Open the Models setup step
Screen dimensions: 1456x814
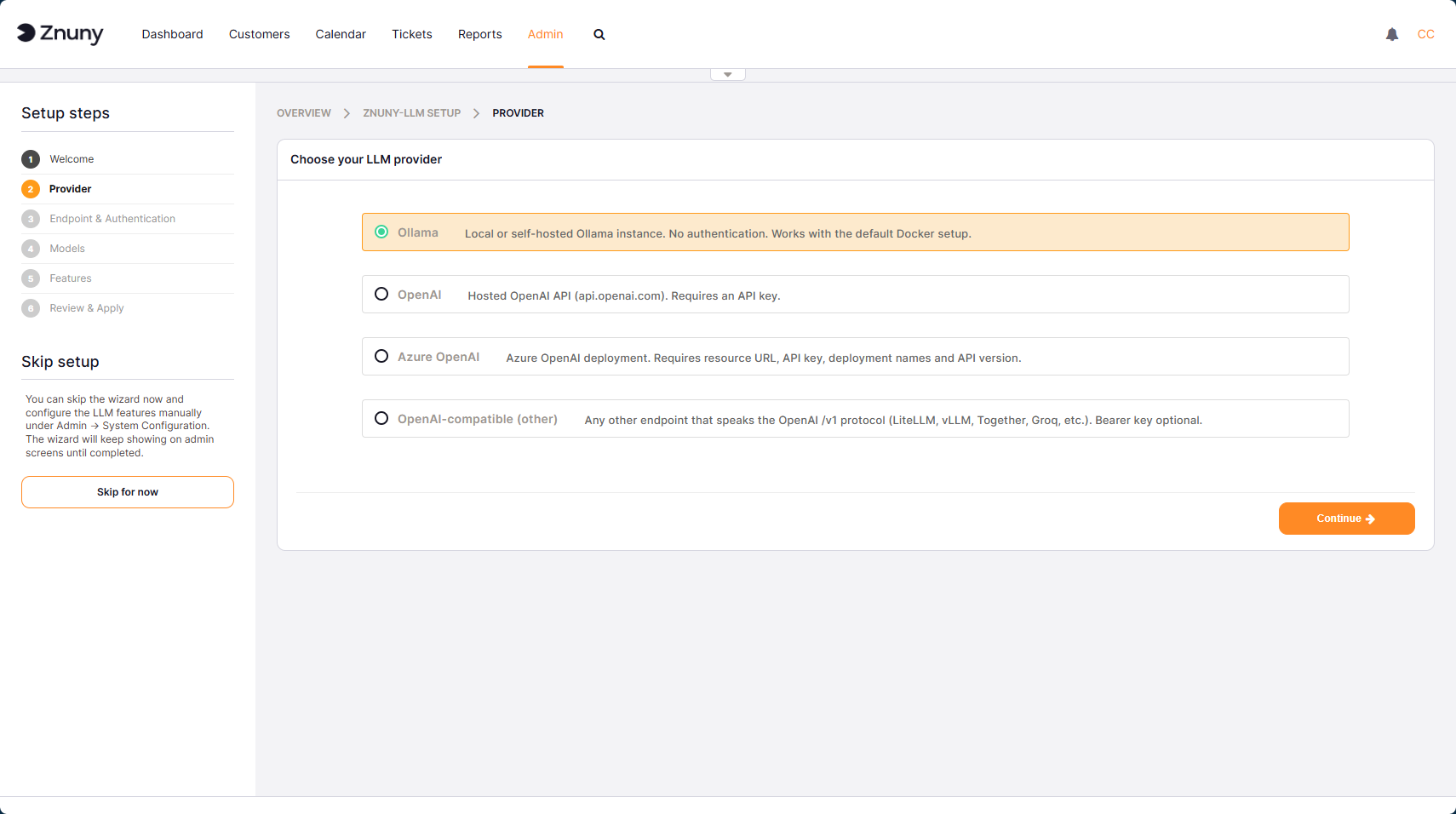click(67, 249)
